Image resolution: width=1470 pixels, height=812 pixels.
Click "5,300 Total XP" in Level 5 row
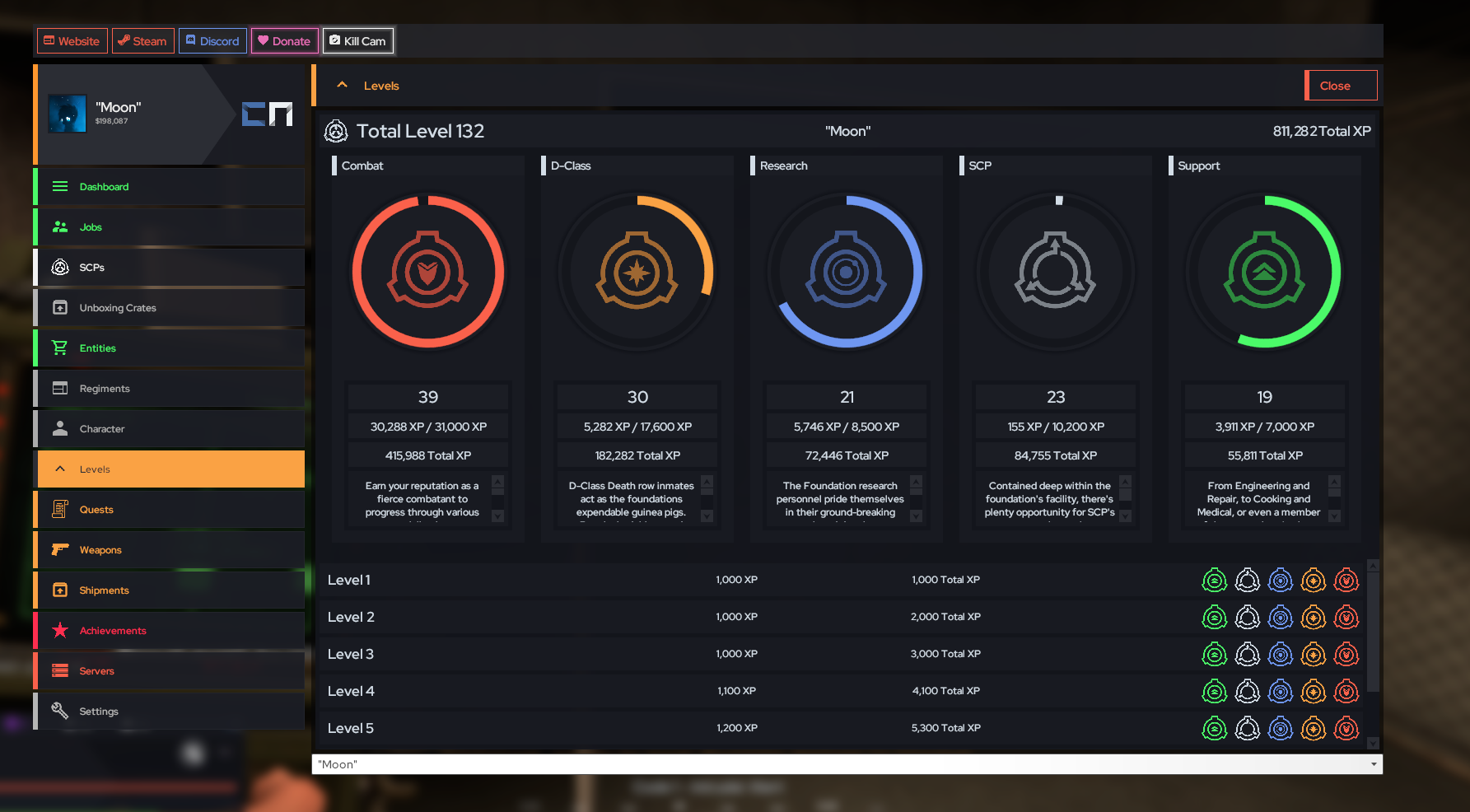[945, 728]
